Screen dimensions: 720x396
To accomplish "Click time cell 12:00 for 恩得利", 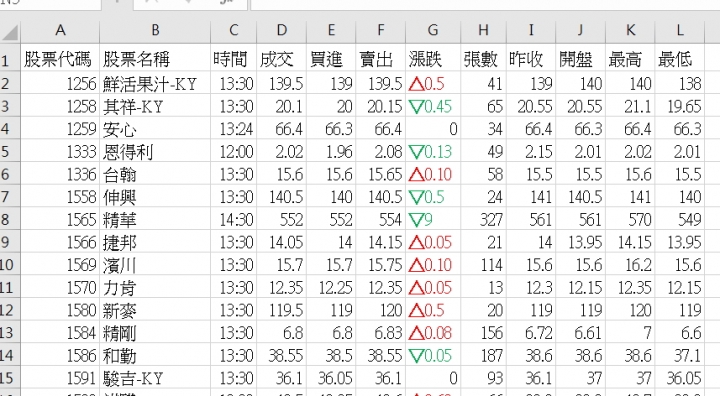I will (x=234, y=152).
